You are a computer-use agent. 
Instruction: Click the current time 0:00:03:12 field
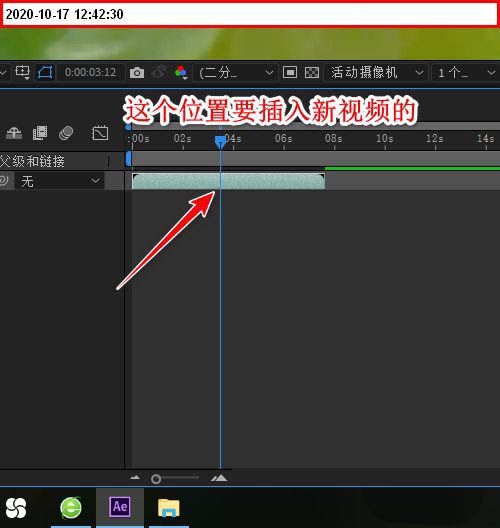point(90,72)
